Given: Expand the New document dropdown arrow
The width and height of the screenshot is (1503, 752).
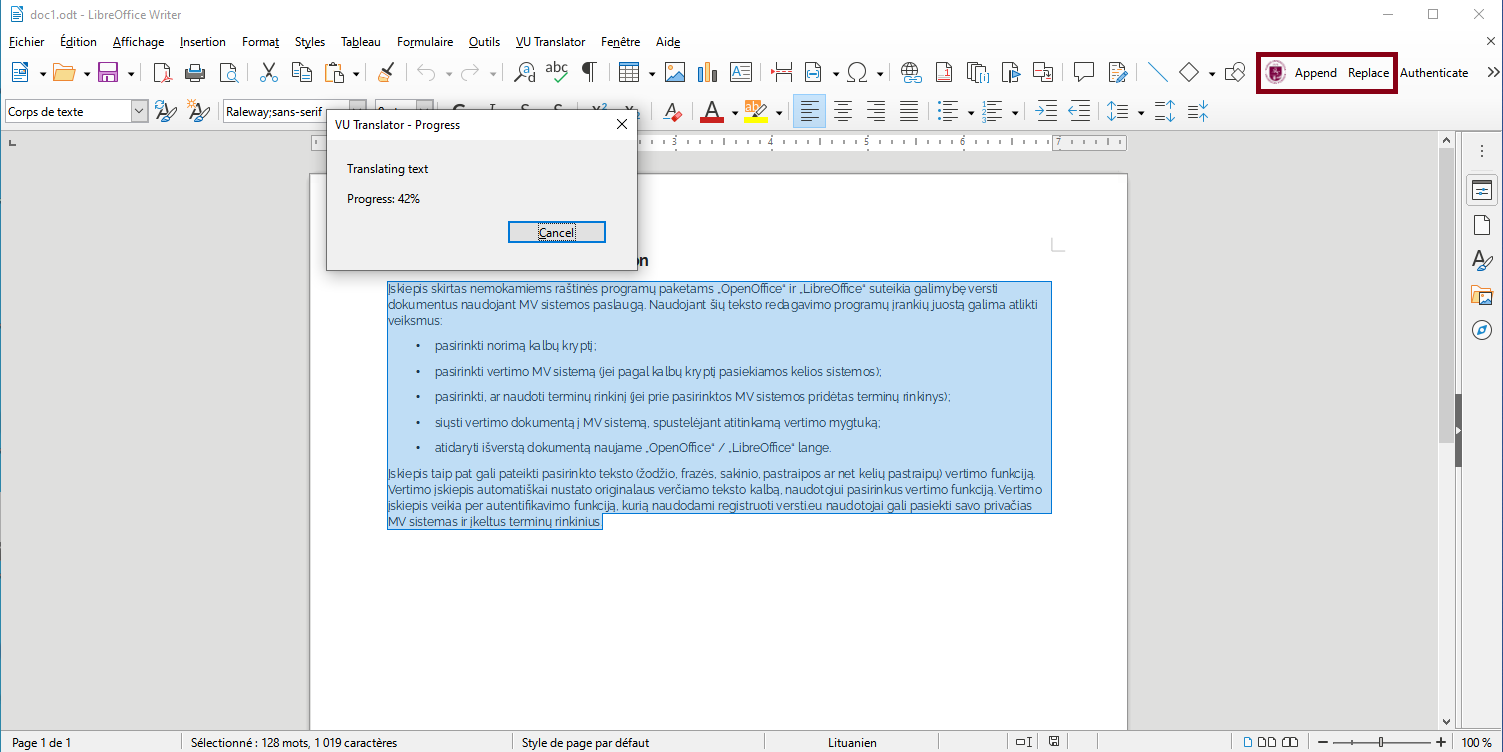Looking at the screenshot, I should pyautogui.click(x=42, y=73).
